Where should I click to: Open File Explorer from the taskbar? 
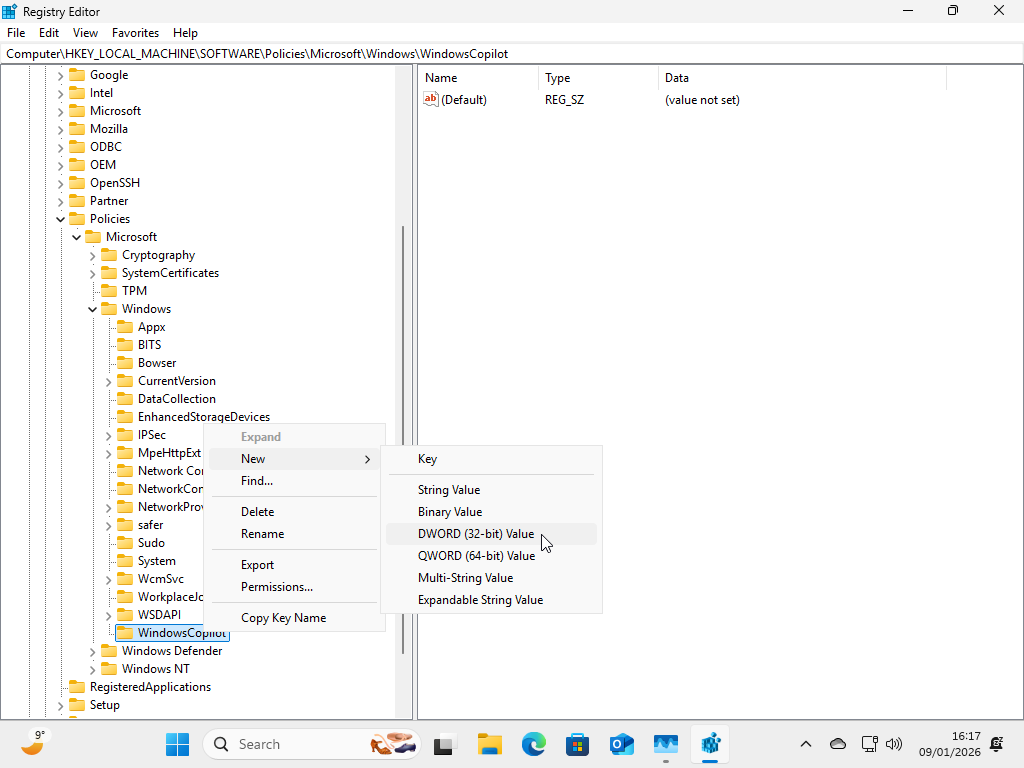click(489, 744)
